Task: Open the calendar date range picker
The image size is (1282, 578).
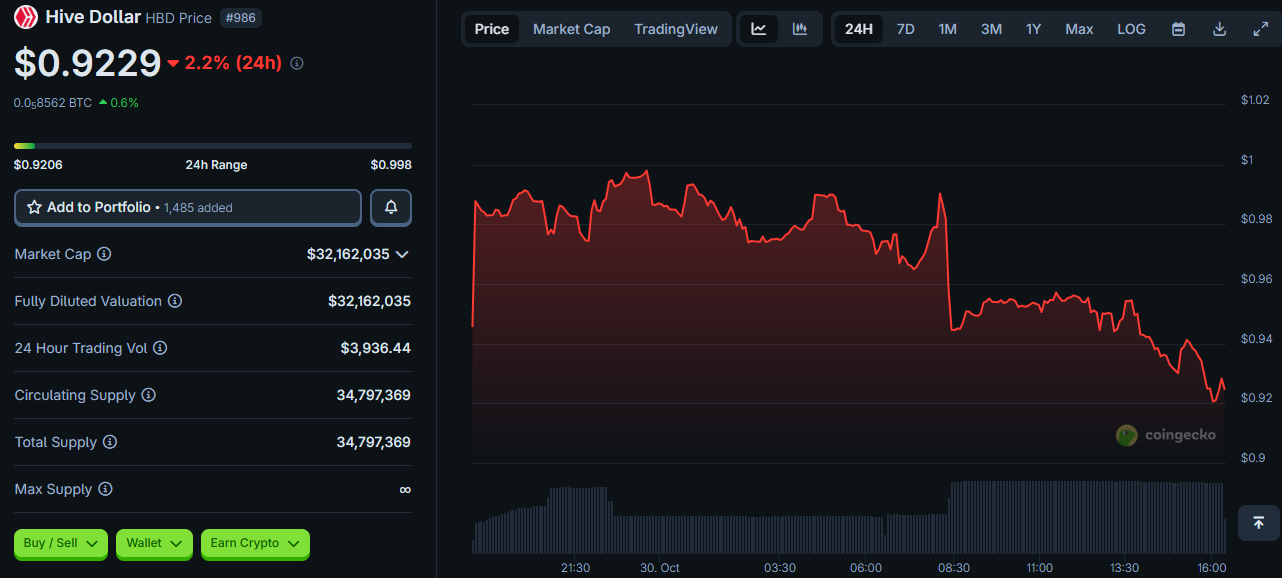Action: 1178,29
